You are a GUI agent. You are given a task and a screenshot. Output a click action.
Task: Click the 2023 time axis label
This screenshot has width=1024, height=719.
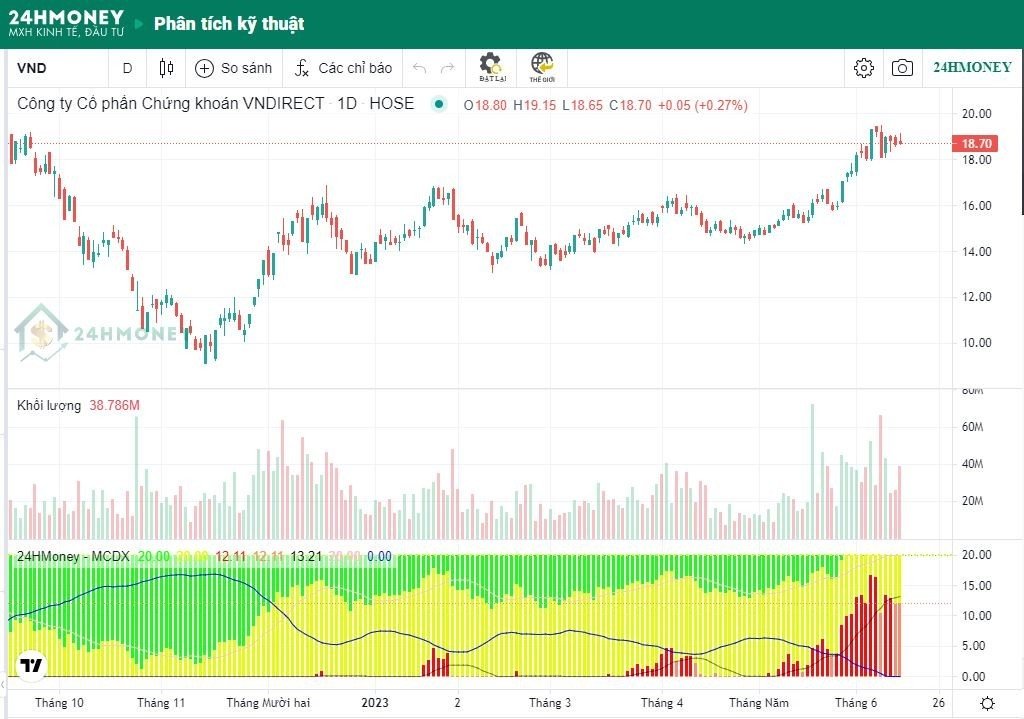pyautogui.click(x=375, y=703)
